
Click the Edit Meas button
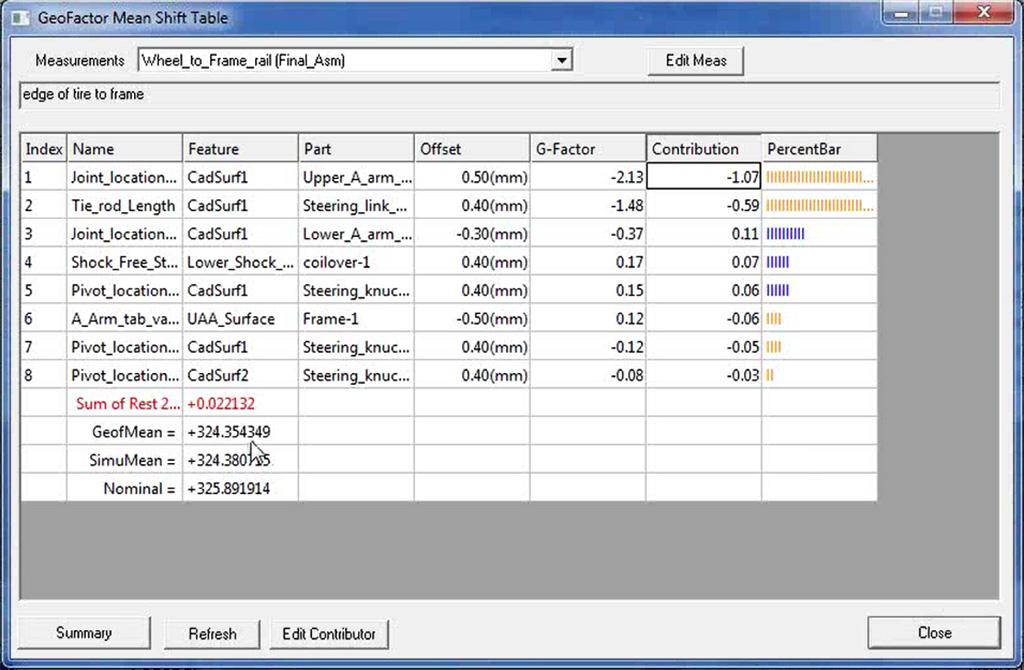(695, 60)
